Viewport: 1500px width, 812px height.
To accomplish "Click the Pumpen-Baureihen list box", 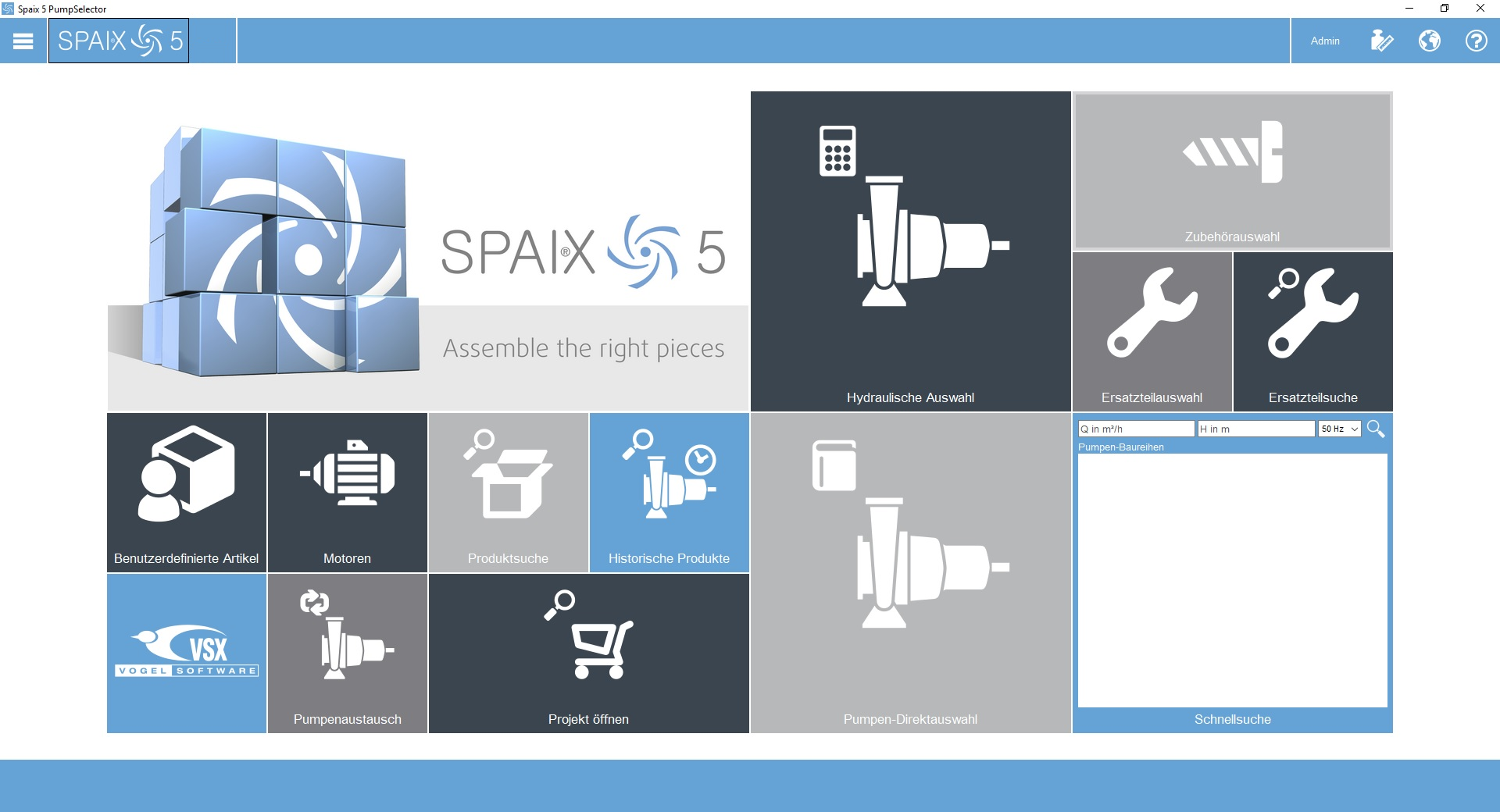I will click(1232, 581).
